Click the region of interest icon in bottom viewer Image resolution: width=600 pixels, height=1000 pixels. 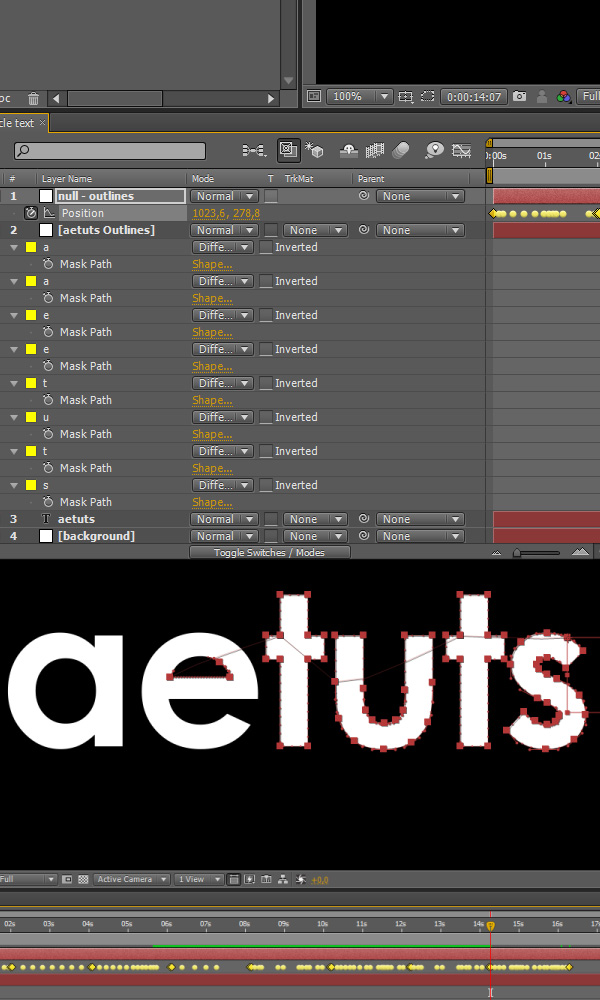(x=67, y=879)
